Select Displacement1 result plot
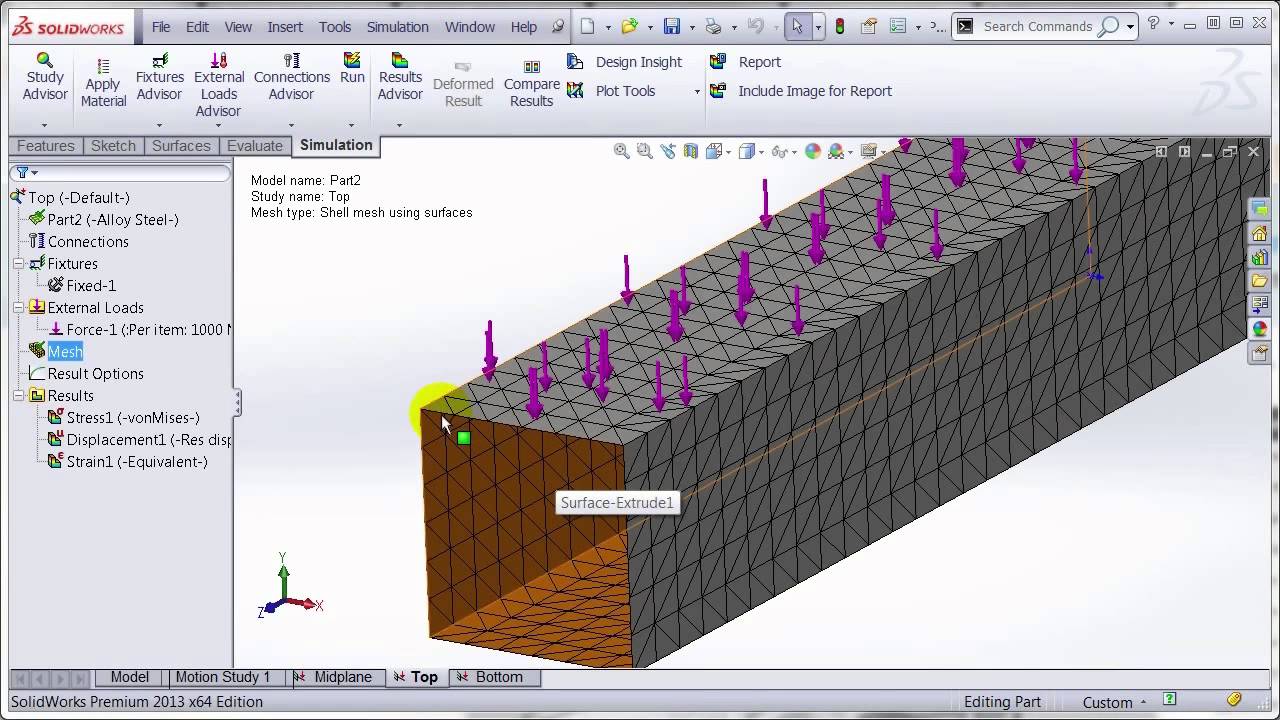The width and height of the screenshot is (1280, 720). (x=140, y=440)
